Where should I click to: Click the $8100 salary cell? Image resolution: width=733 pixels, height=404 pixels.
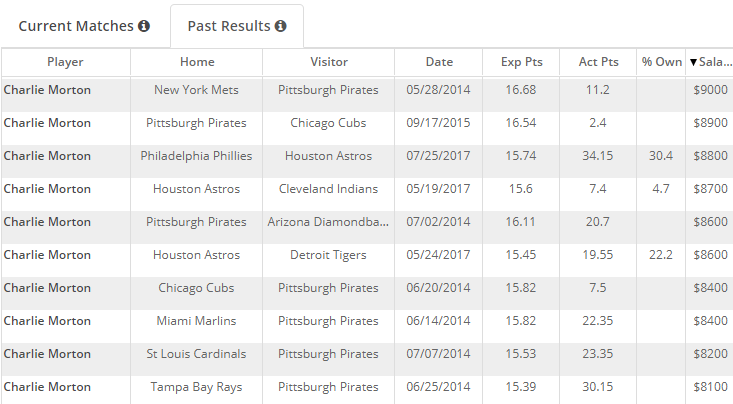(710, 387)
